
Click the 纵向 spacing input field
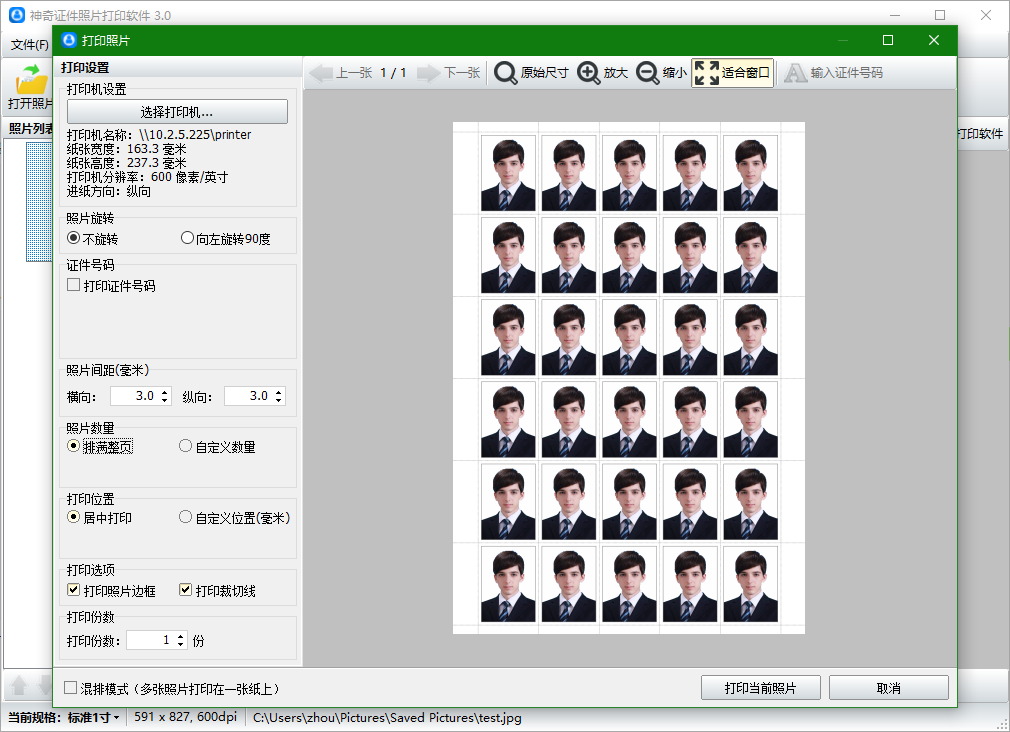coord(247,396)
